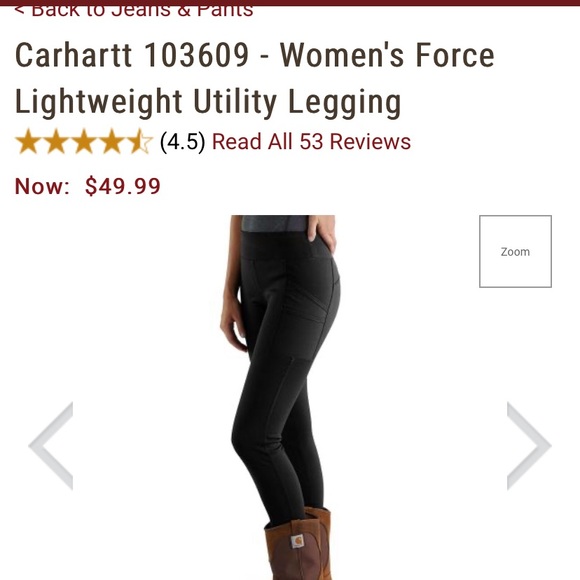This screenshot has height=580, width=580.
Task: Click the first gold rating star
Action: pyautogui.click(x=28, y=141)
